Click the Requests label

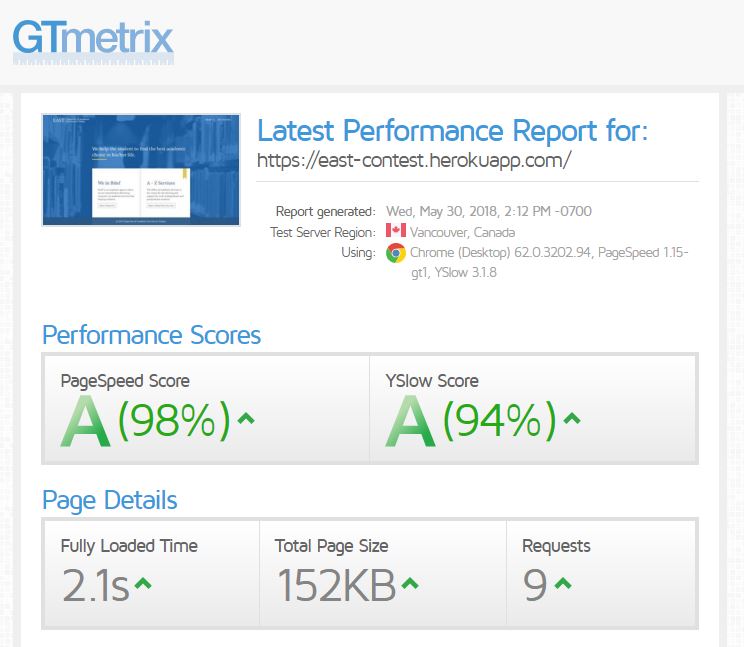(x=556, y=546)
